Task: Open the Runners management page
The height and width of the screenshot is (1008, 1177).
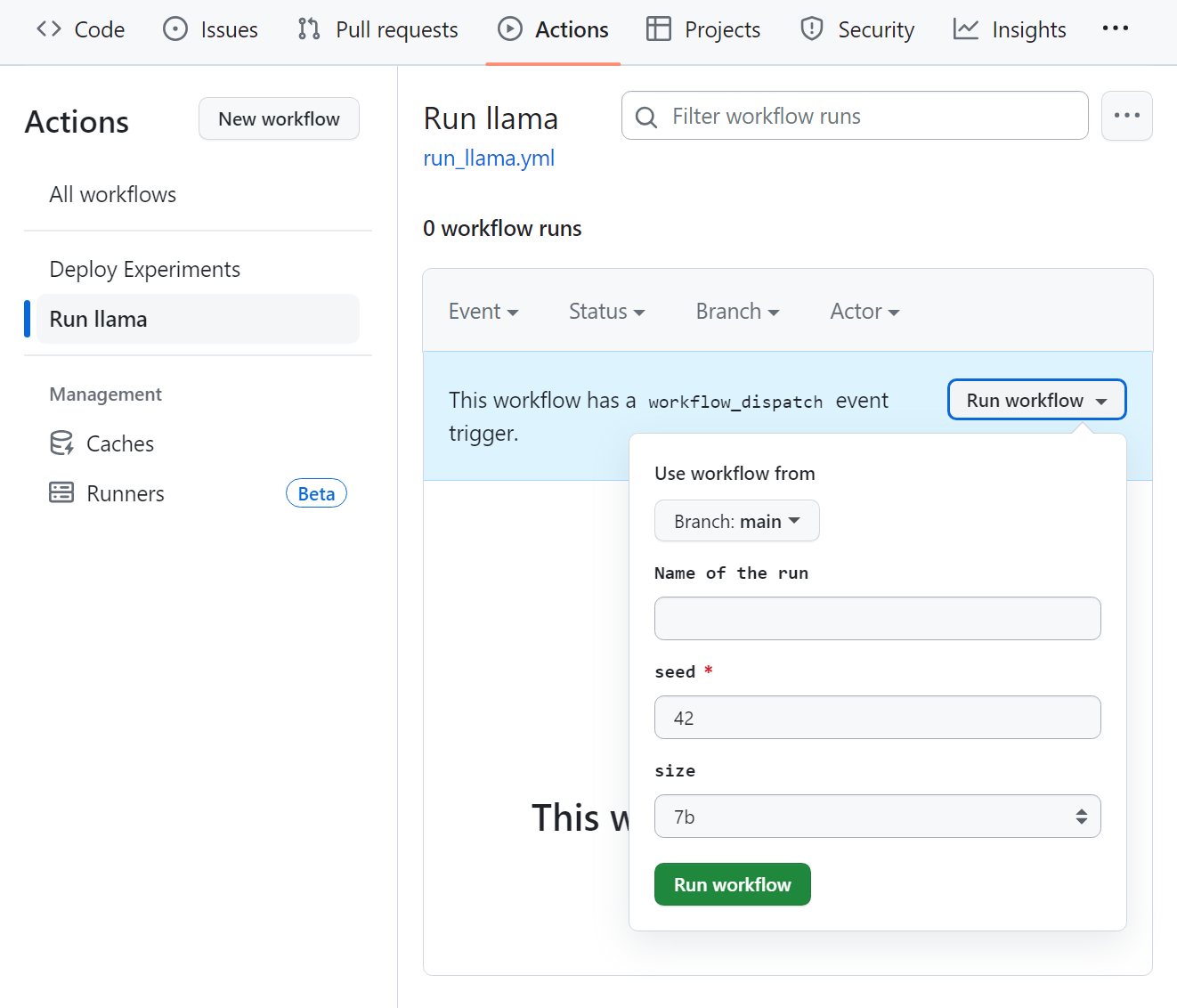Action: [198, 493]
